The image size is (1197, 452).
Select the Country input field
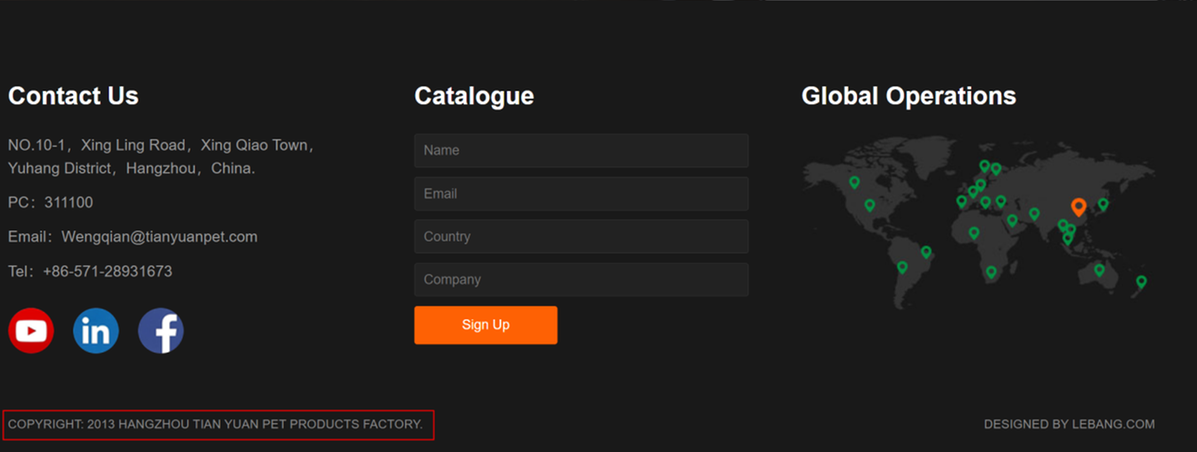(581, 237)
